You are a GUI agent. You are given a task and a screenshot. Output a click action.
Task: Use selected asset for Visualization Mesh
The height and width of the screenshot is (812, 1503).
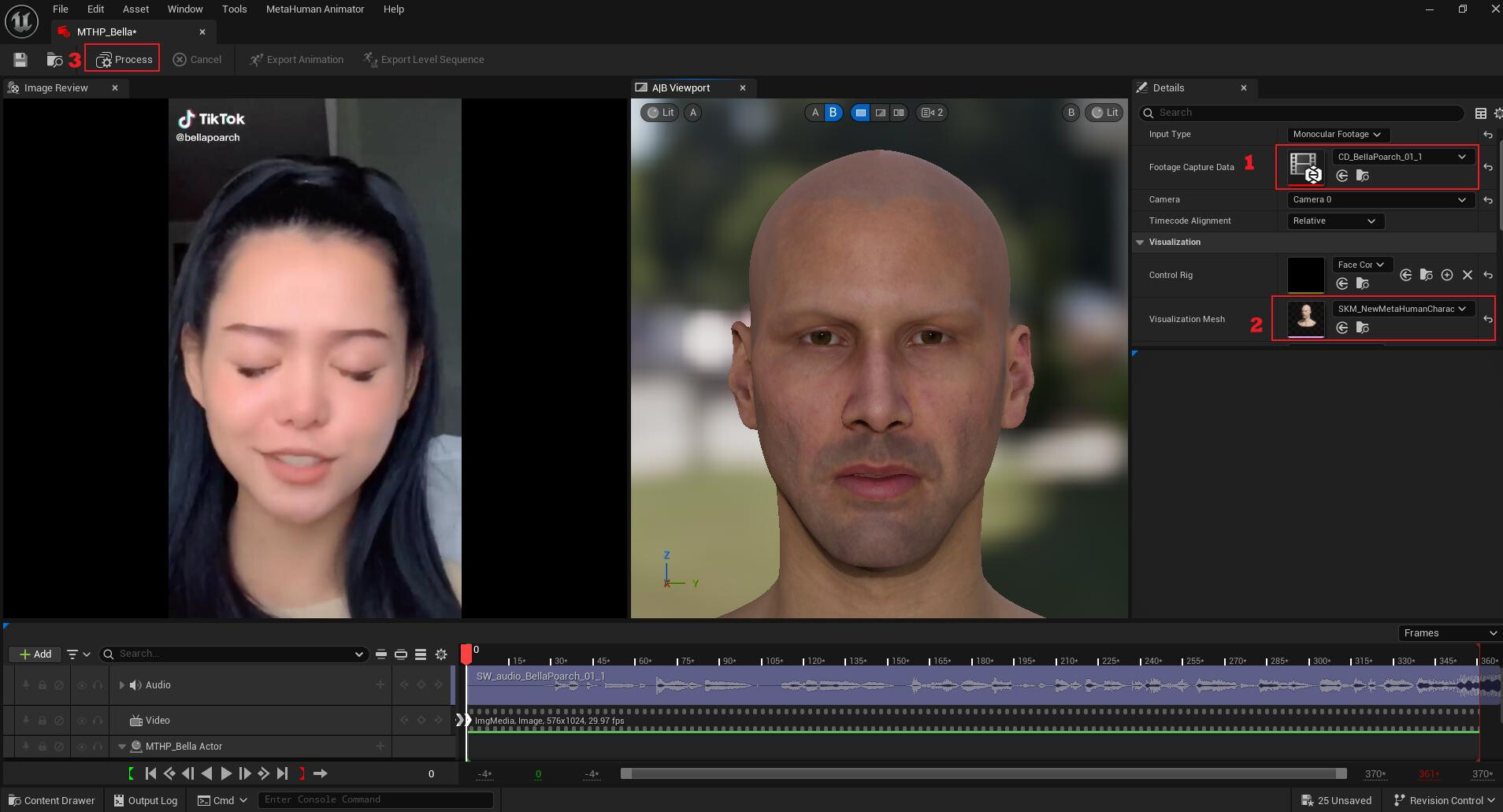[x=1342, y=328]
